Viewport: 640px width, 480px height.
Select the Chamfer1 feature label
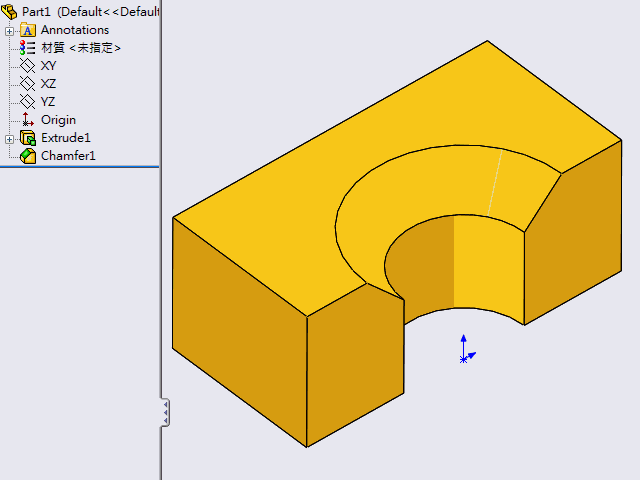tap(68, 156)
